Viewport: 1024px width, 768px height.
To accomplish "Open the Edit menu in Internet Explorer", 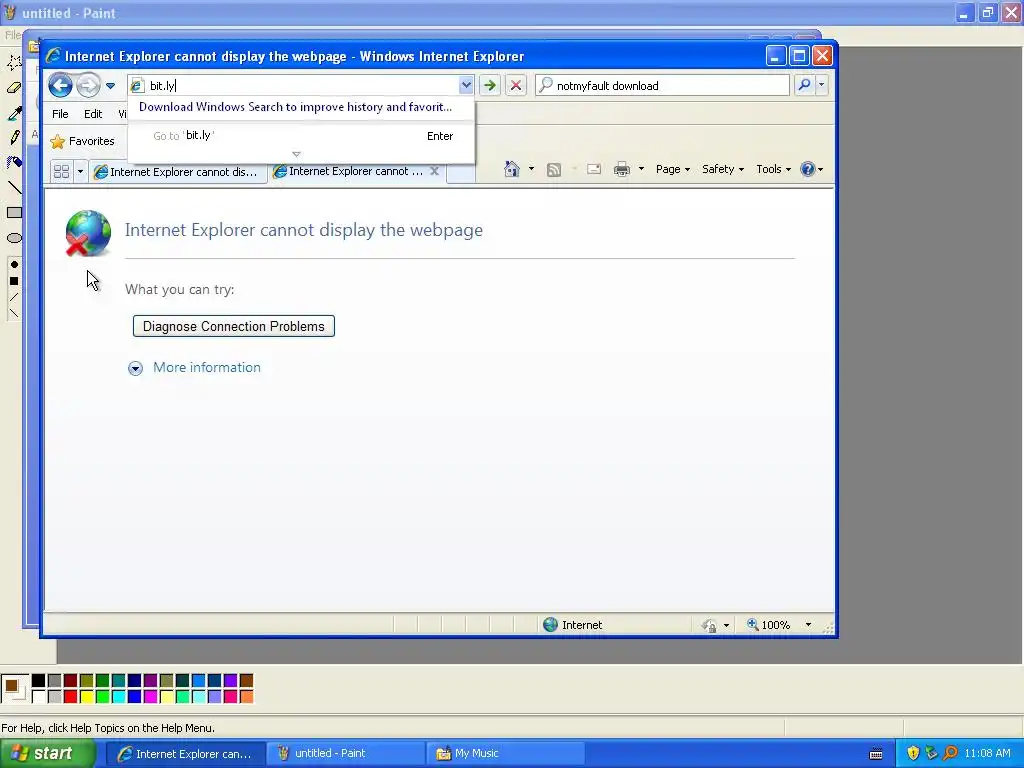I will coord(93,114).
